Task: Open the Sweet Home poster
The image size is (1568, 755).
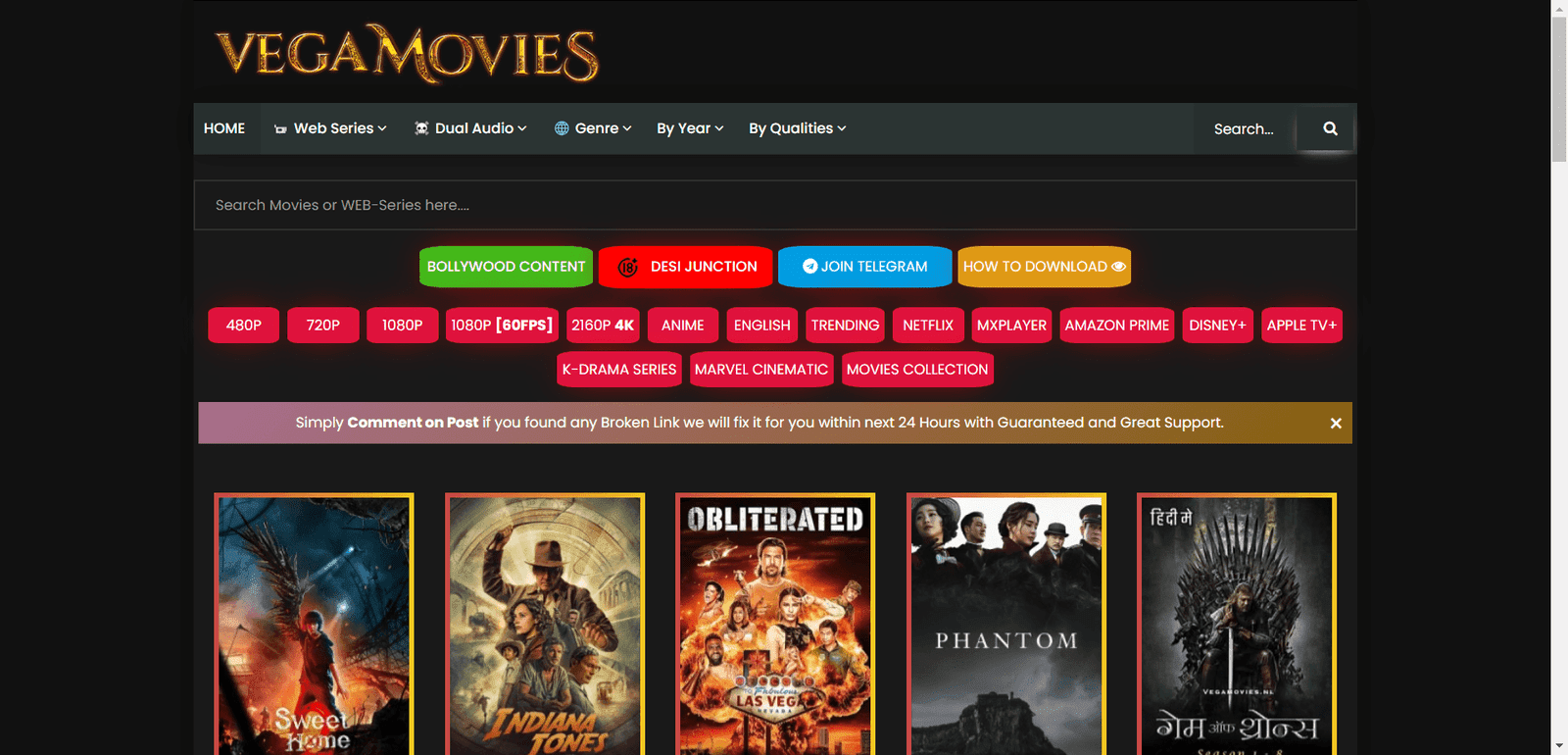Action: point(314,625)
